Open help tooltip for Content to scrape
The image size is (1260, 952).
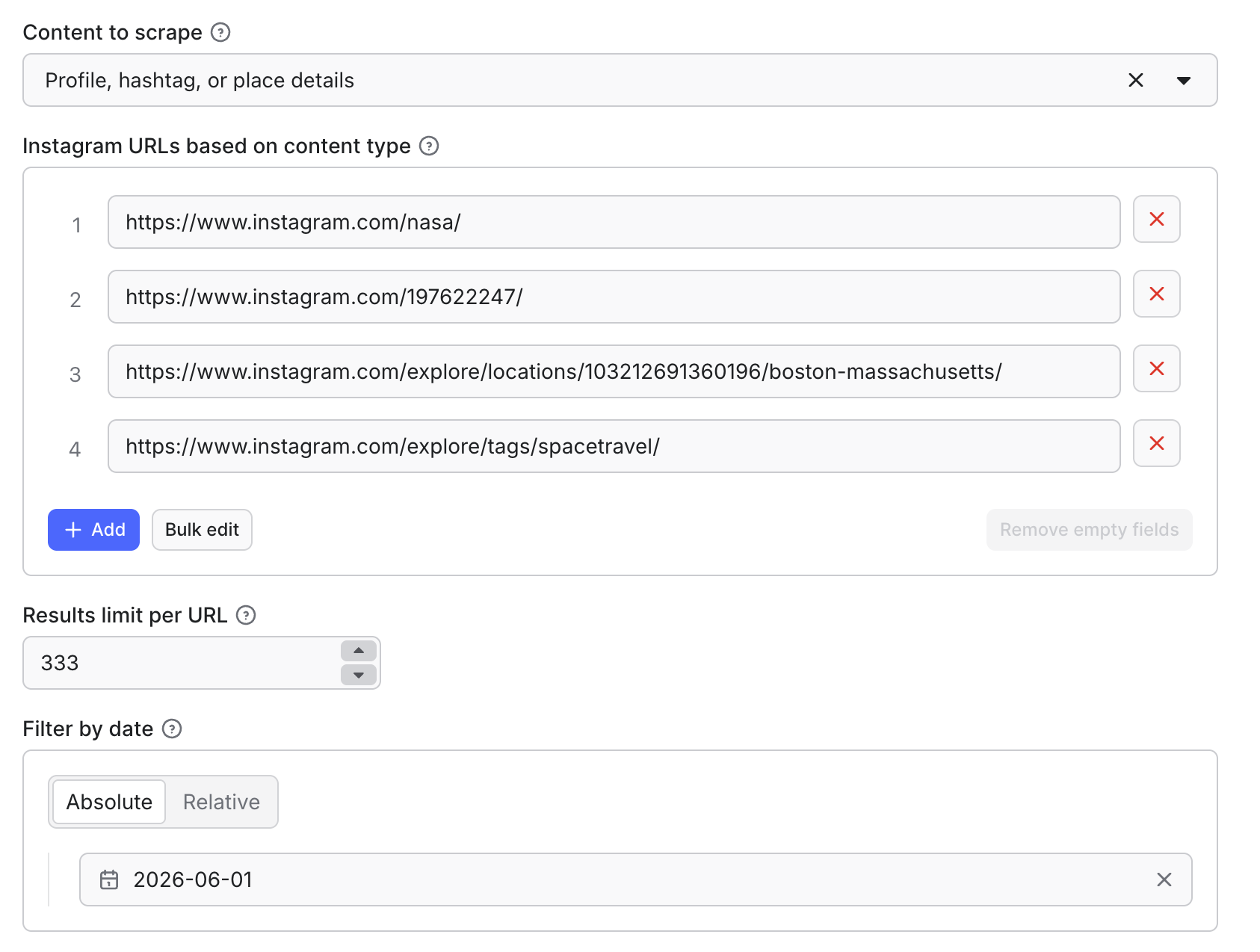tap(220, 32)
